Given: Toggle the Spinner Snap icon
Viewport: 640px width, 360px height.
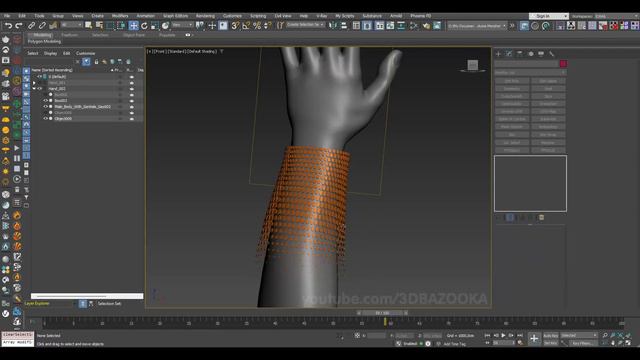Looking at the screenshot, I should pos(267,26).
